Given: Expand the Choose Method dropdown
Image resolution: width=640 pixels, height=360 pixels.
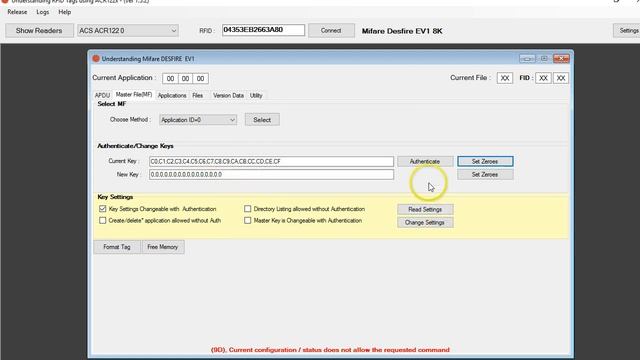Looking at the screenshot, I should pos(198,120).
